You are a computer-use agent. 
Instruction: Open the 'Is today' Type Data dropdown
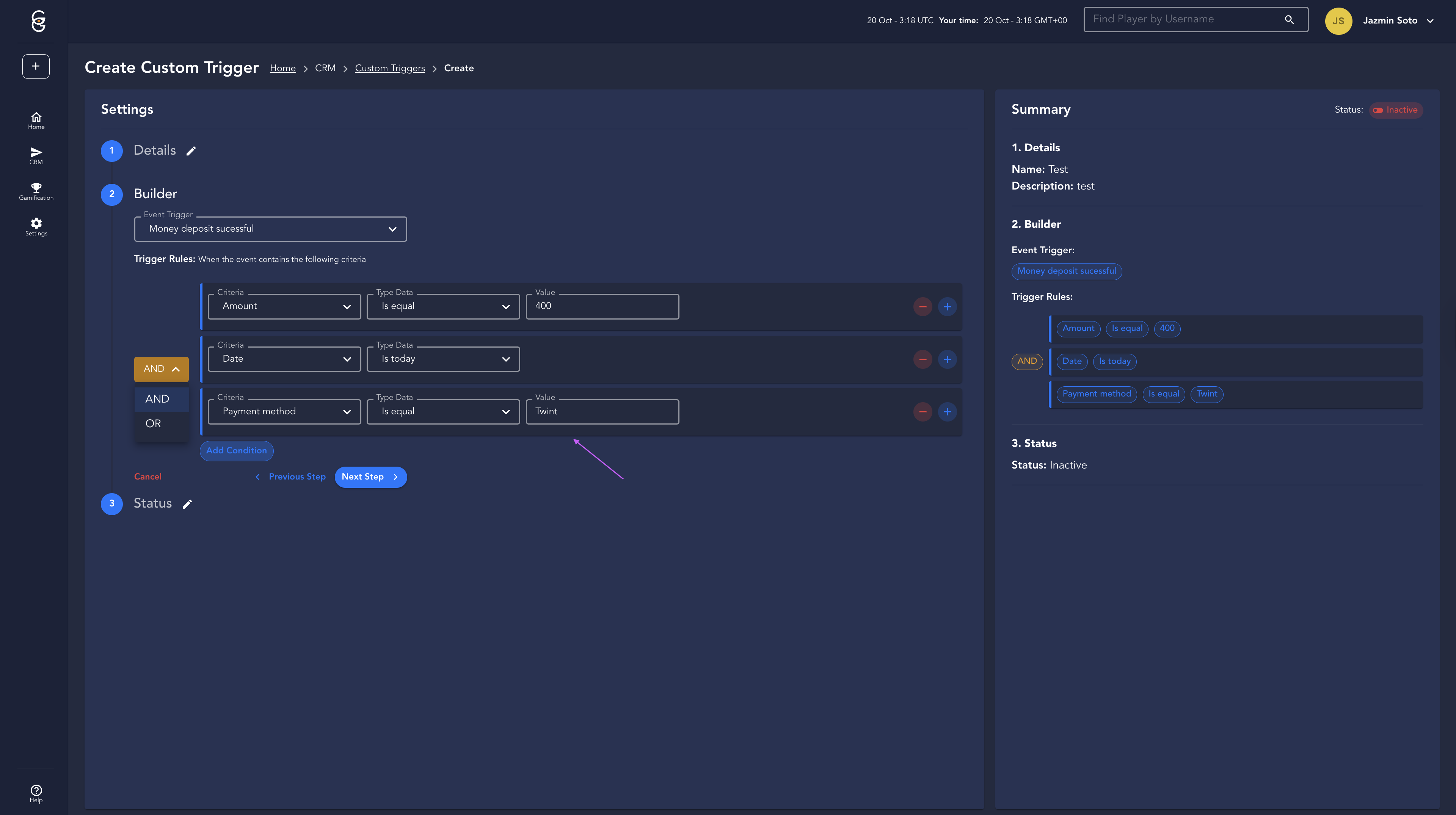coord(443,359)
